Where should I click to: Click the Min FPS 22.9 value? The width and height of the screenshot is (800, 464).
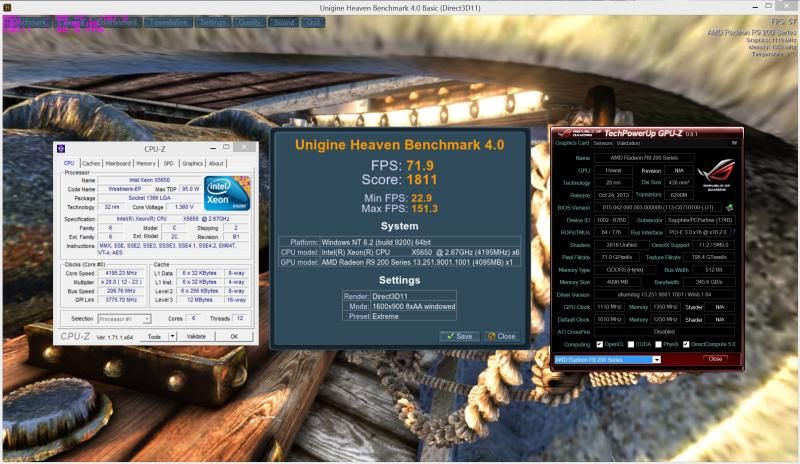click(421, 198)
